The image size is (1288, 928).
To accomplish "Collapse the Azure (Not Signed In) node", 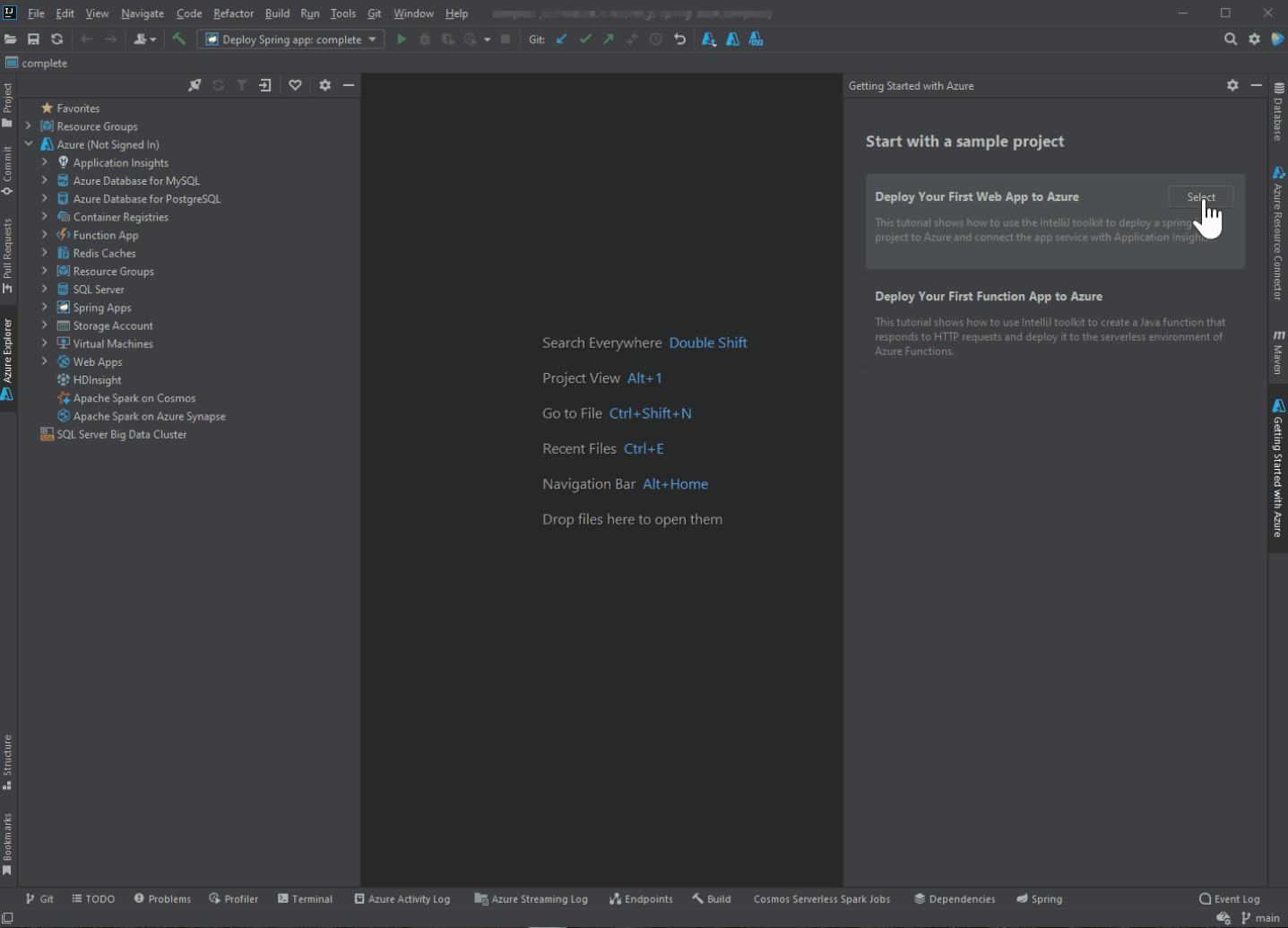I will point(29,144).
